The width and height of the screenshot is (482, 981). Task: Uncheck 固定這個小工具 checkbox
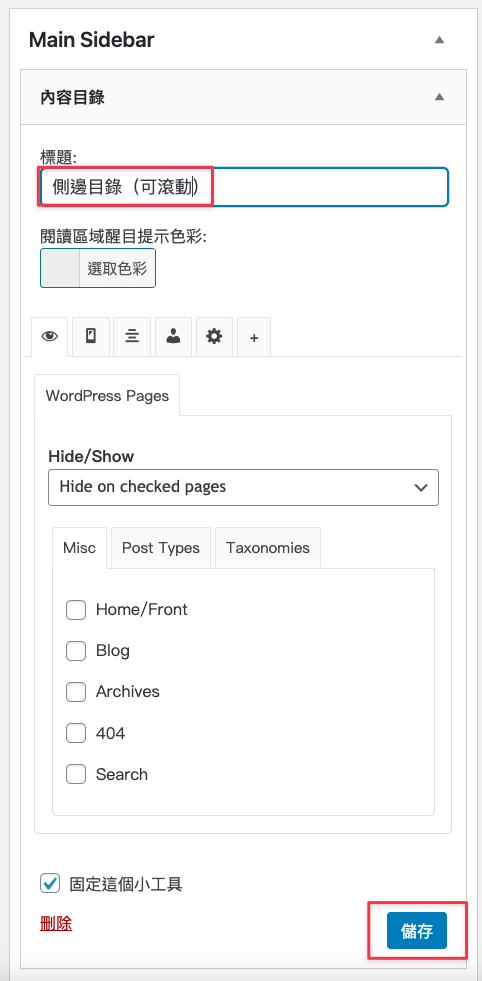click(x=49, y=883)
